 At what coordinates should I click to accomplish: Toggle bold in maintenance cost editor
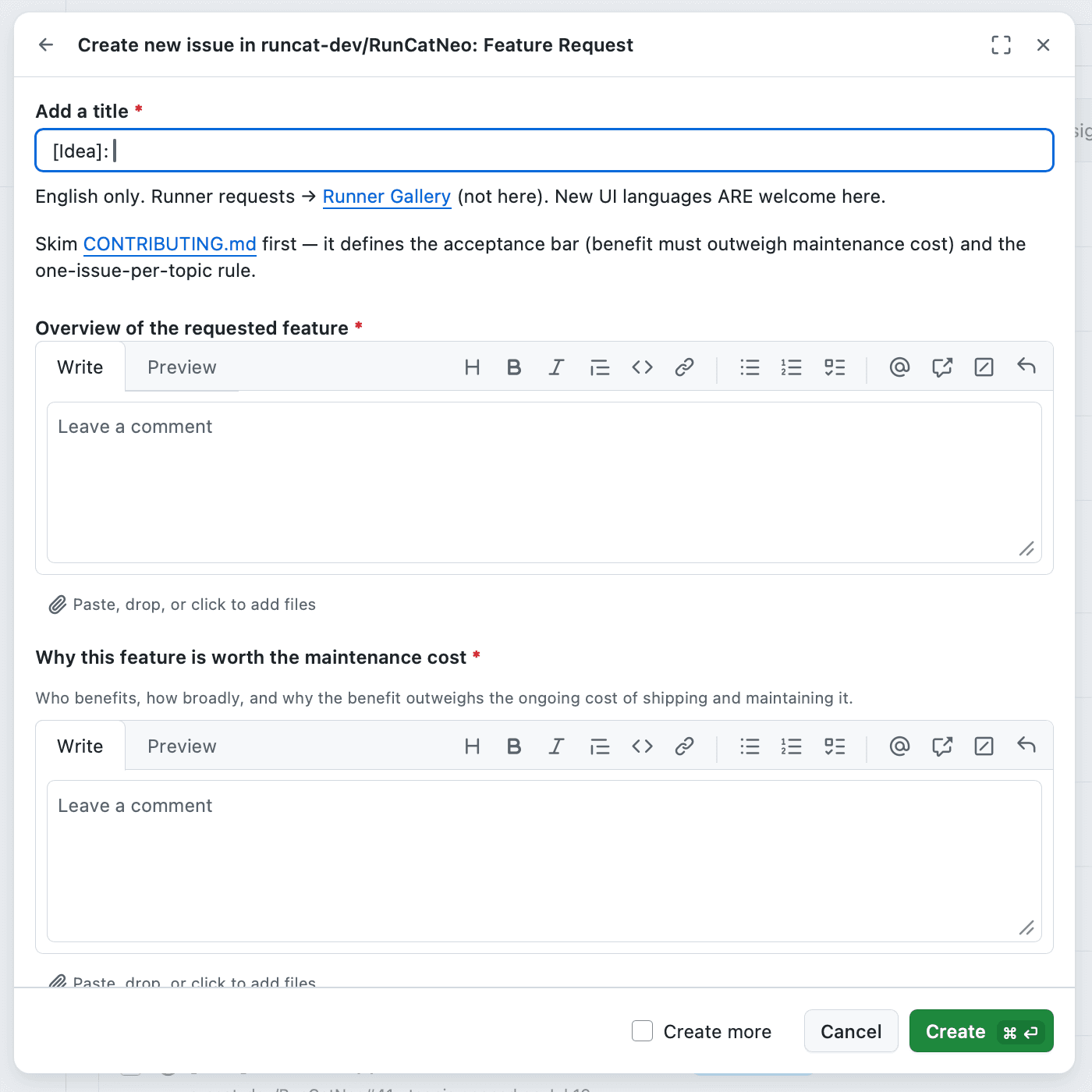[x=513, y=746]
